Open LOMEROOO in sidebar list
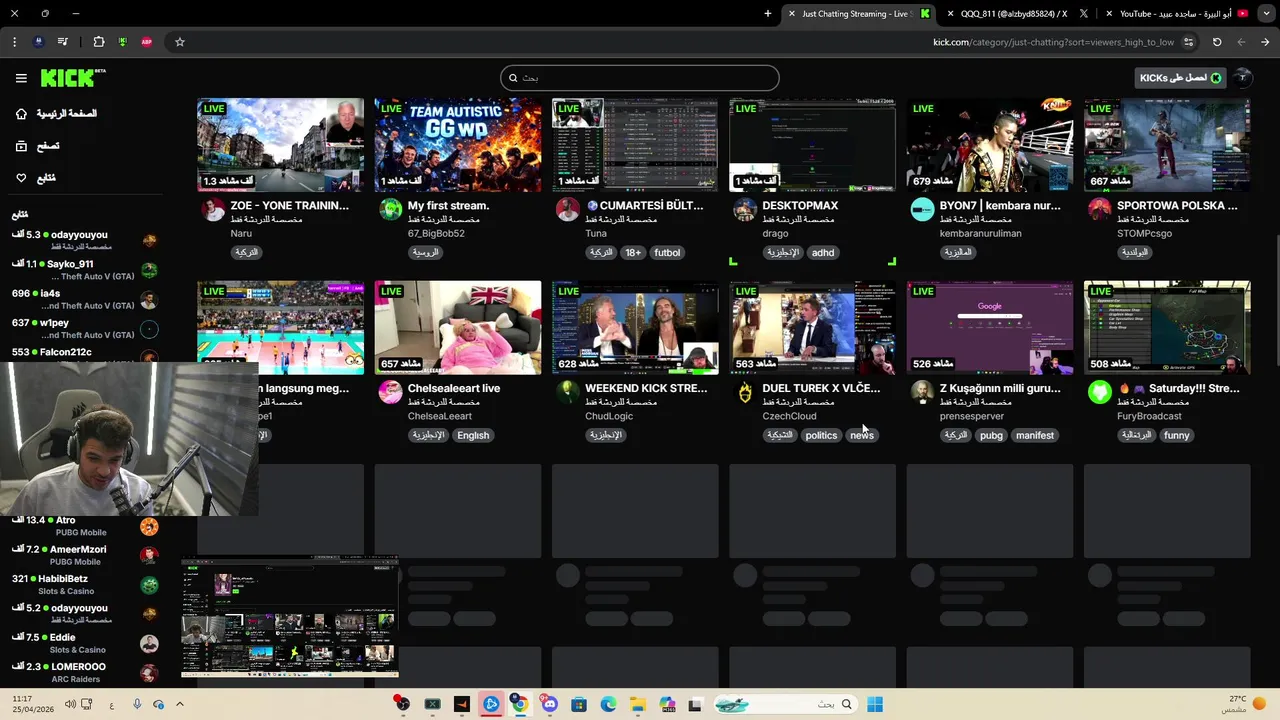This screenshot has height=720, width=1280. click(84, 672)
